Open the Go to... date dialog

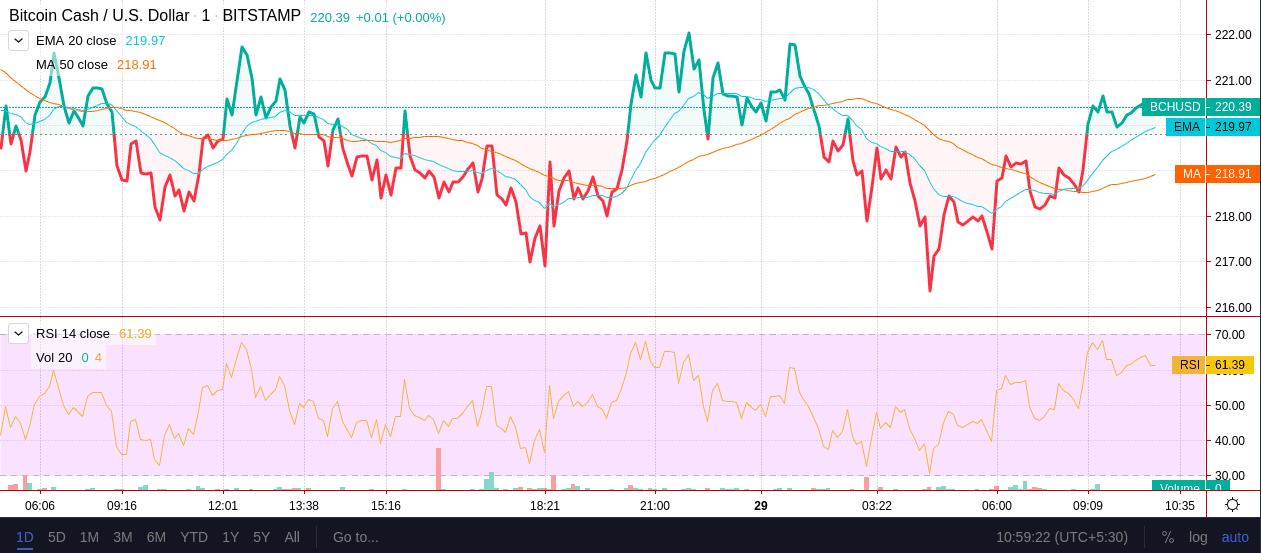pyautogui.click(x=356, y=537)
